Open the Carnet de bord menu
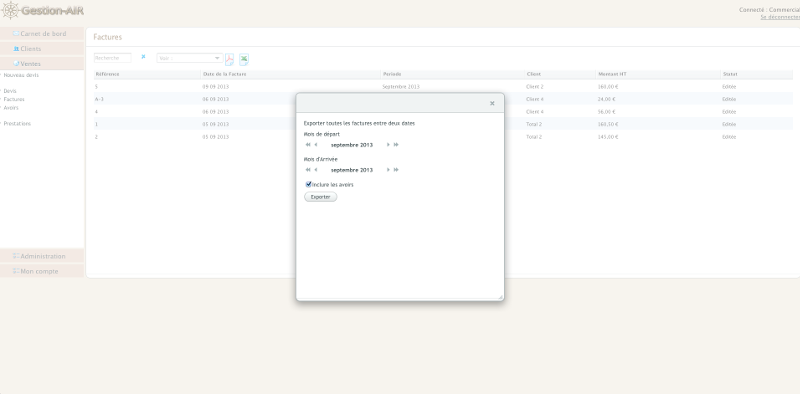 pos(42,34)
